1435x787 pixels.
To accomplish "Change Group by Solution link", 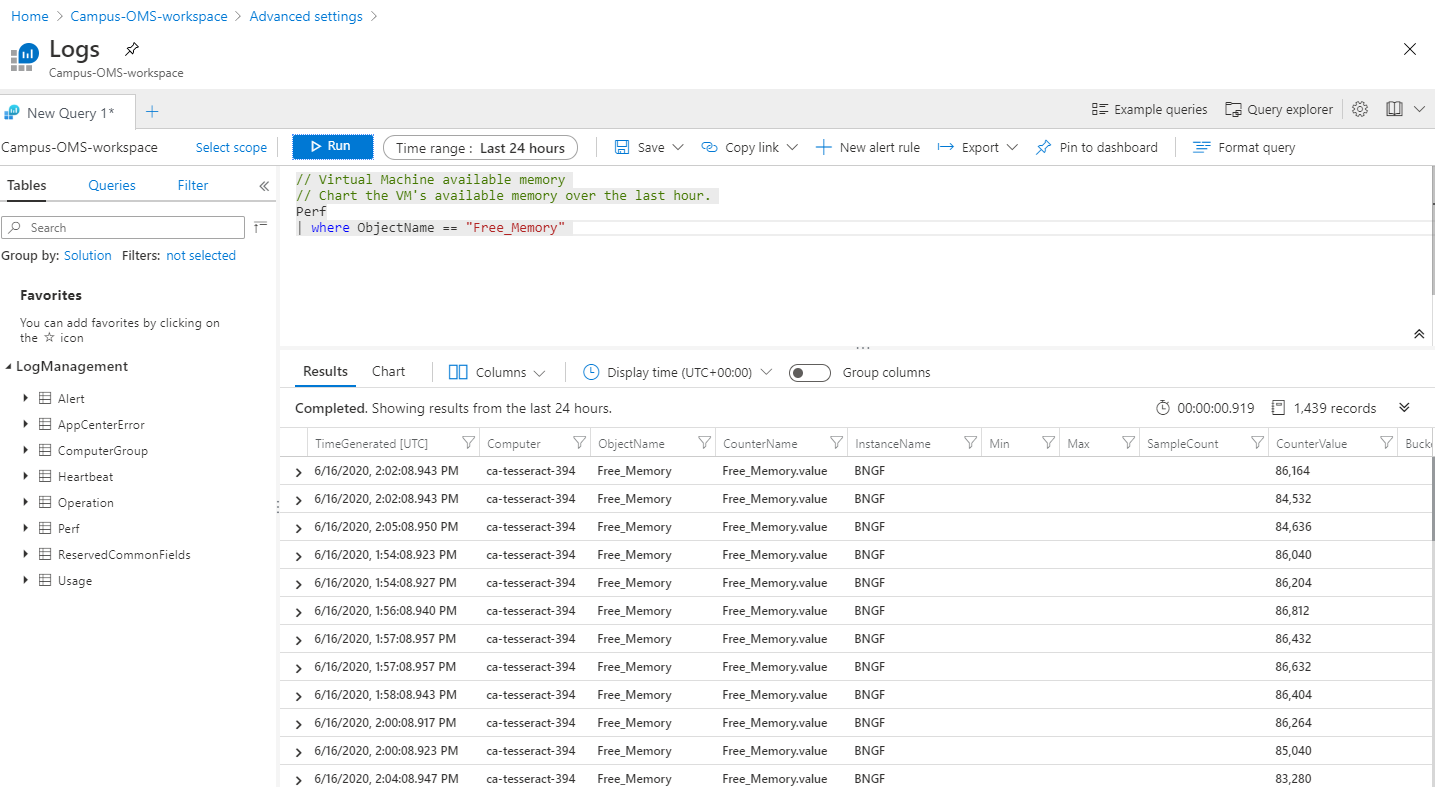I will (88, 255).
